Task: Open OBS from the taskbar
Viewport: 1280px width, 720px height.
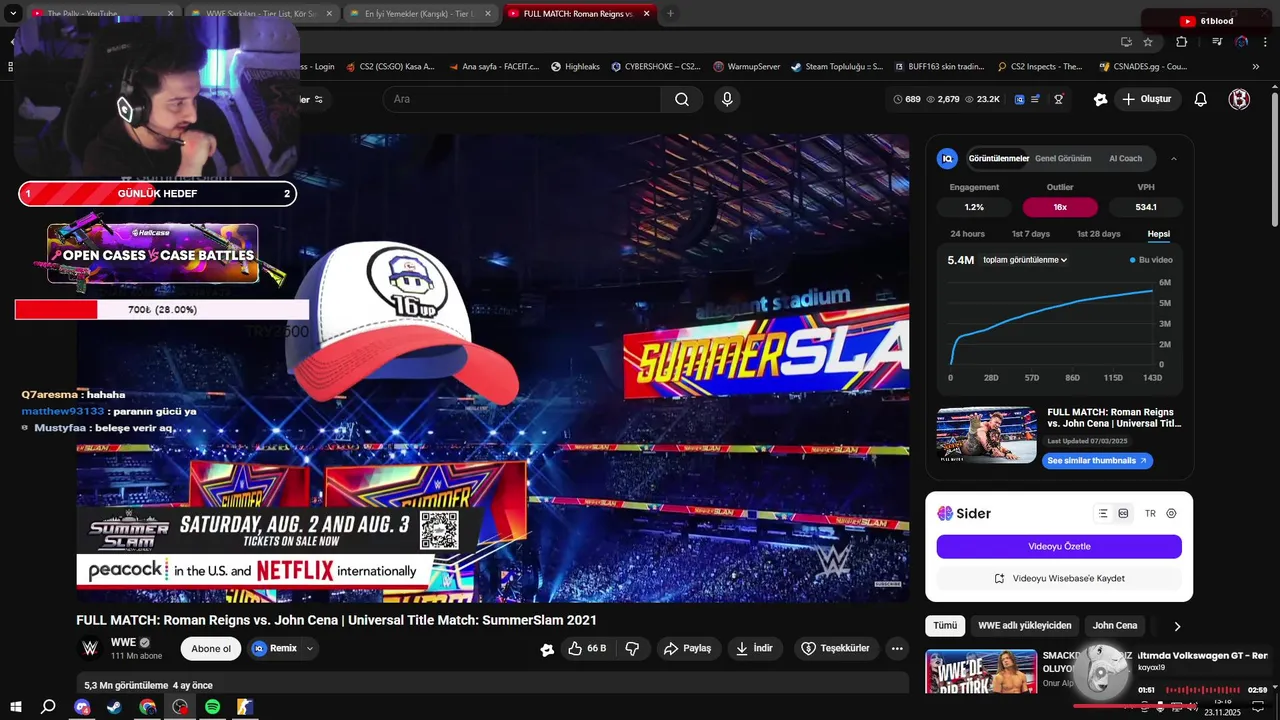Action: click(x=180, y=707)
